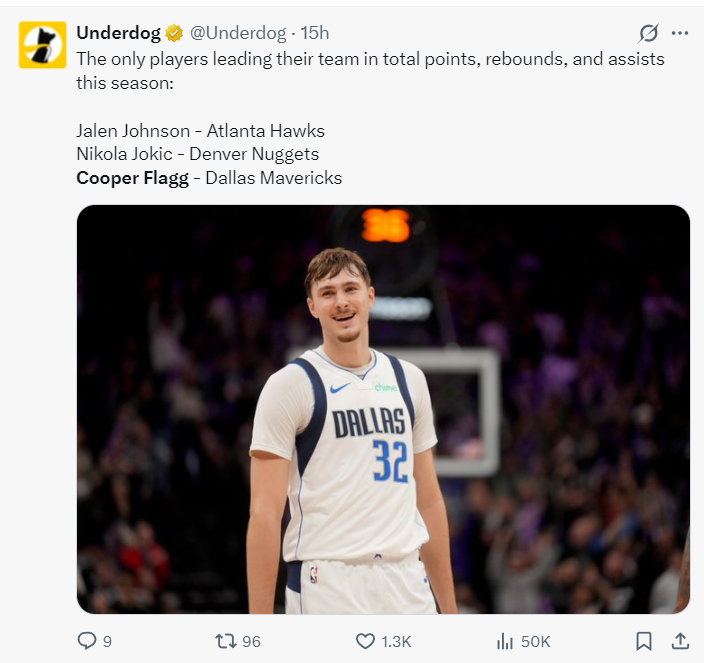Click the reply count of 9
The image size is (704, 663).
[107, 641]
